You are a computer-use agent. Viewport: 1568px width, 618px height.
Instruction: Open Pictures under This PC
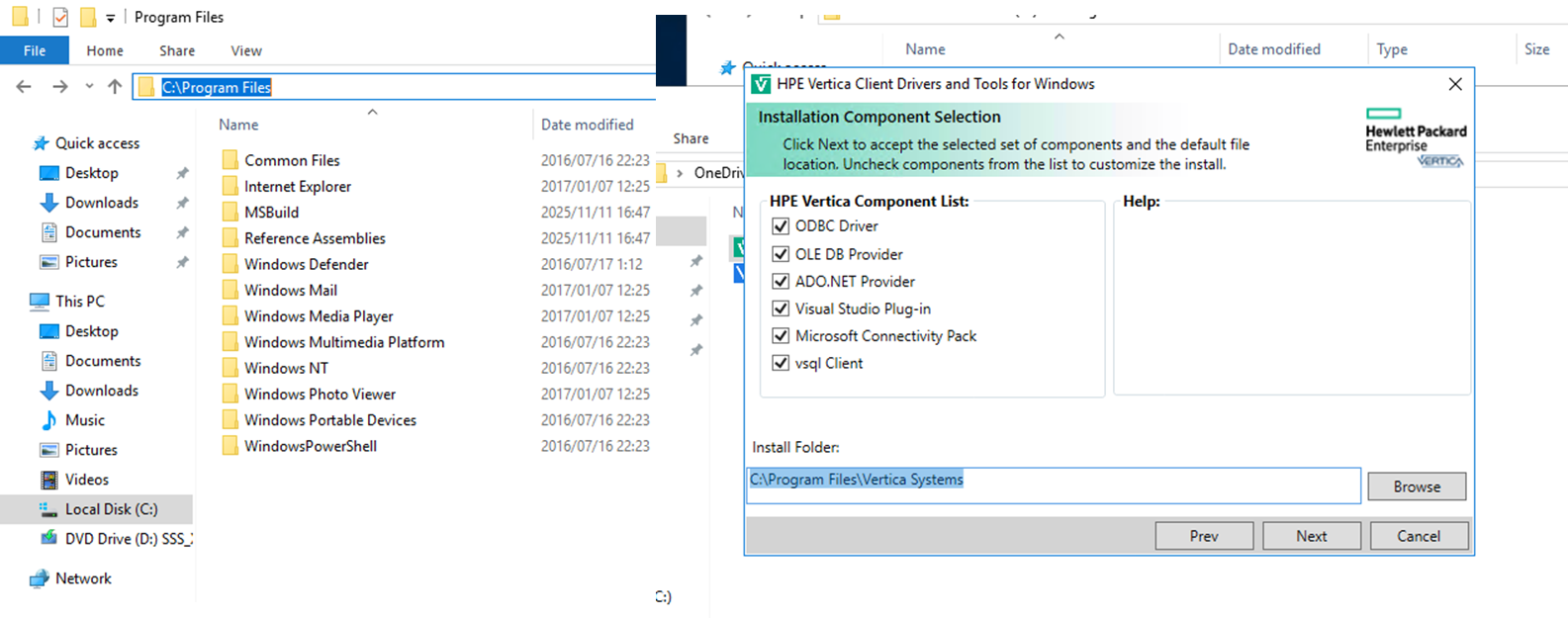point(91,450)
